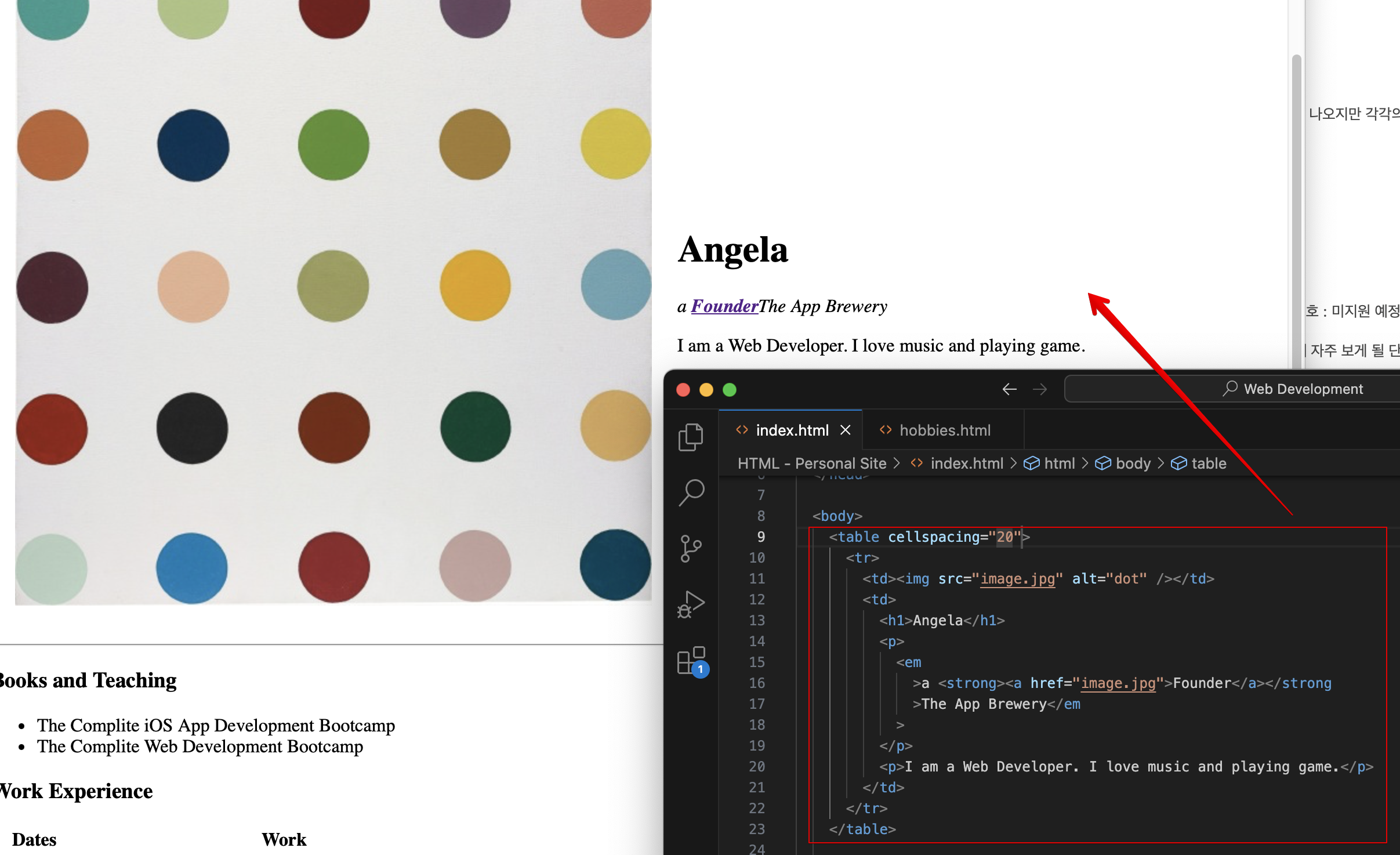1400x855 pixels.
Task: Click the Work table header
Action: coord(284,839)
